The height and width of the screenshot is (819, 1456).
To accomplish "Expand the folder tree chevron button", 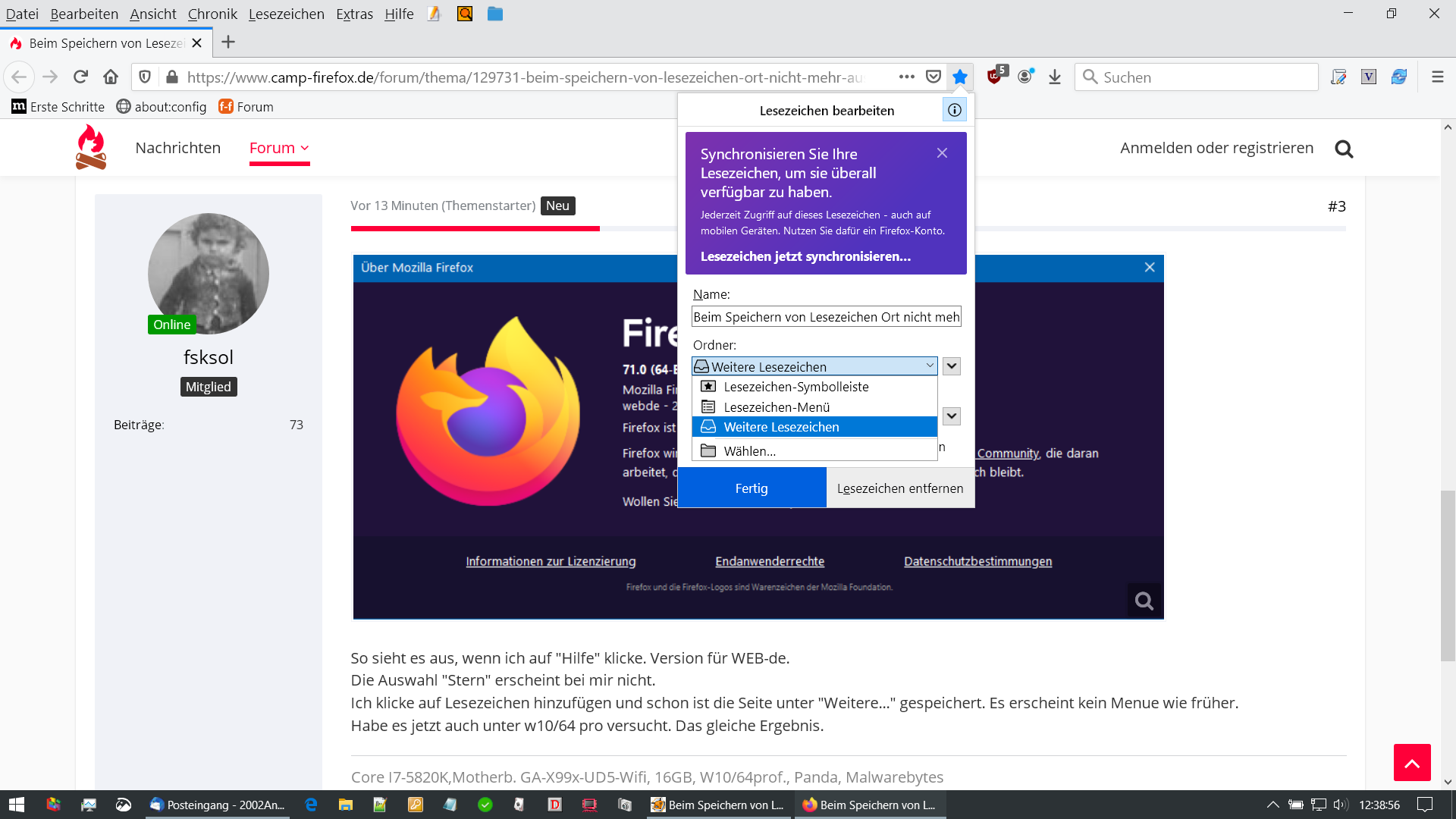I will [952, 366].
